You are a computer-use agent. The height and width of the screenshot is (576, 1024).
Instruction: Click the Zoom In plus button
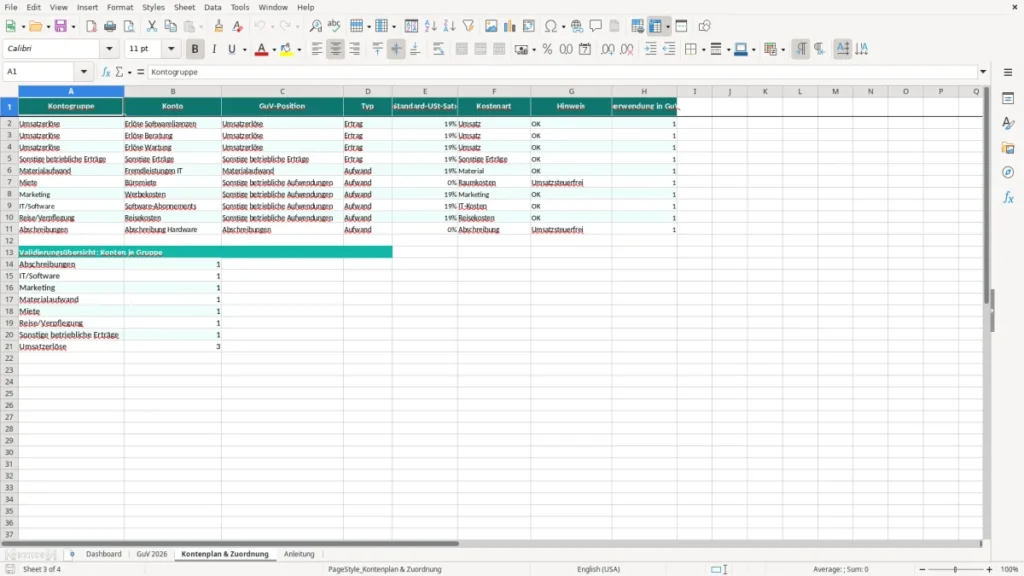point(989,569)
